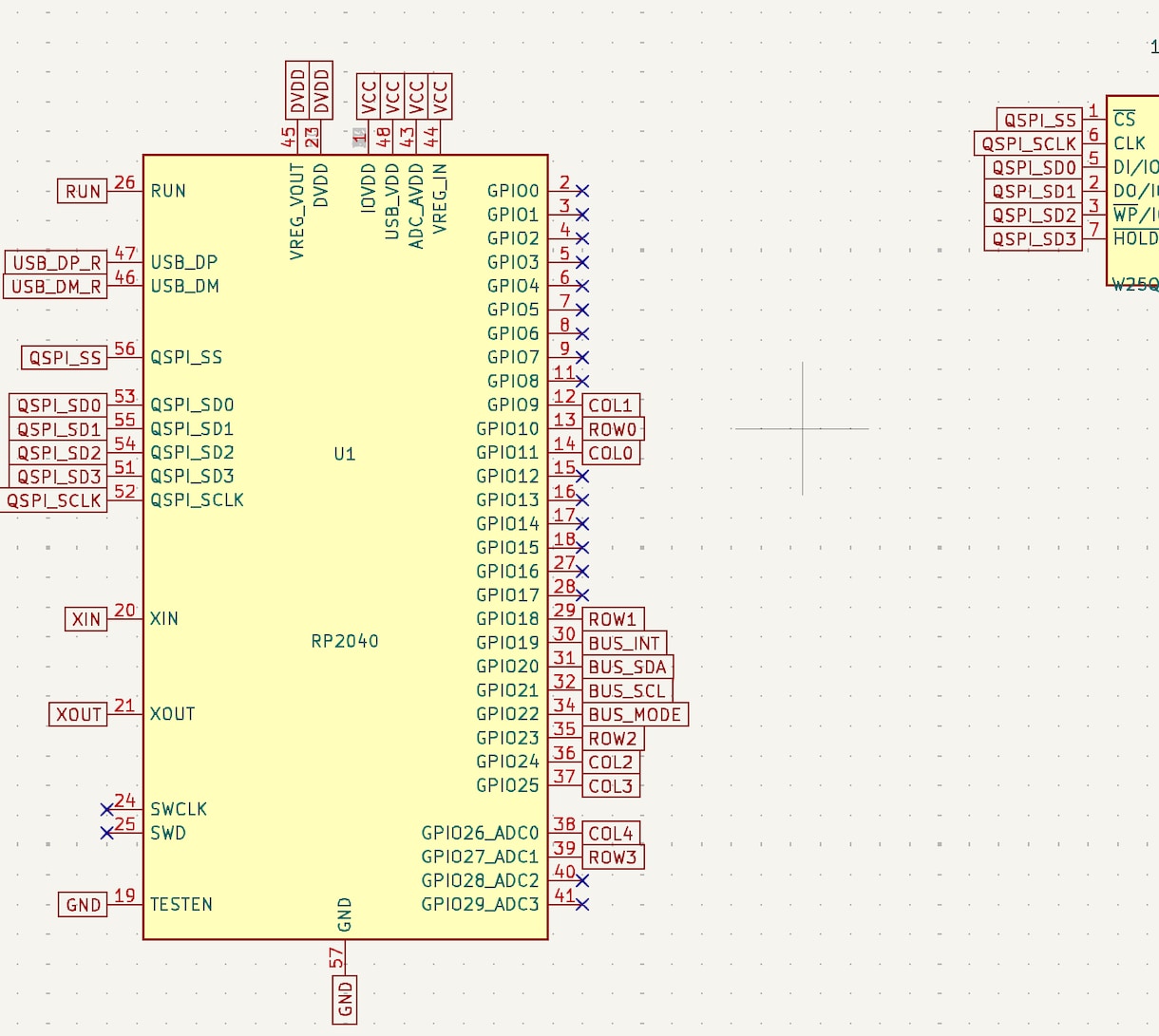The width and height of the screenshot is (1159, 1036).
Task: Select the GND label on TESTEN pin
Action: click(83, 905)
